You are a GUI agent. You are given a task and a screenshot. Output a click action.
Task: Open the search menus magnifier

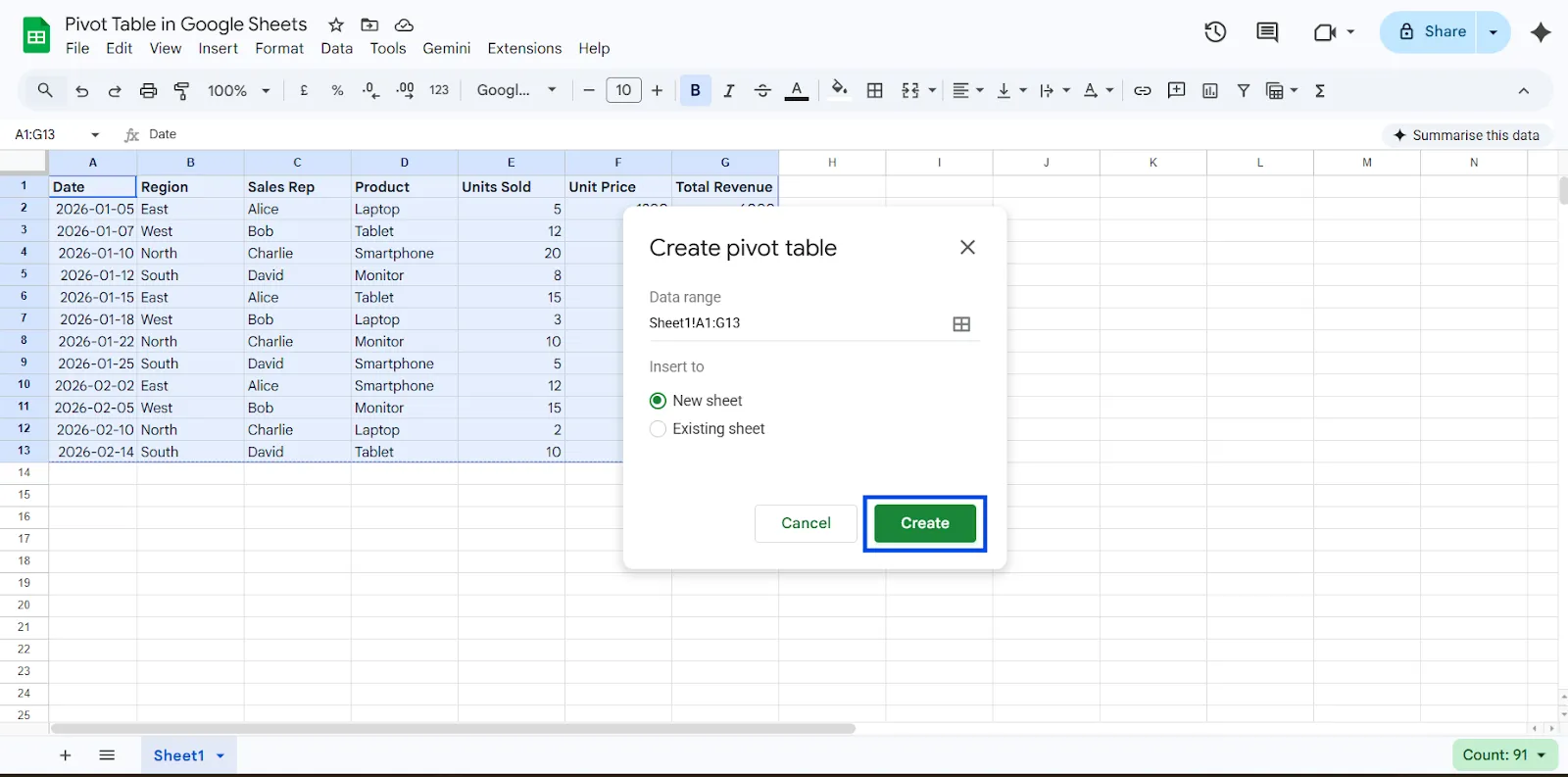pyautogui.click(x=45, y=90)
